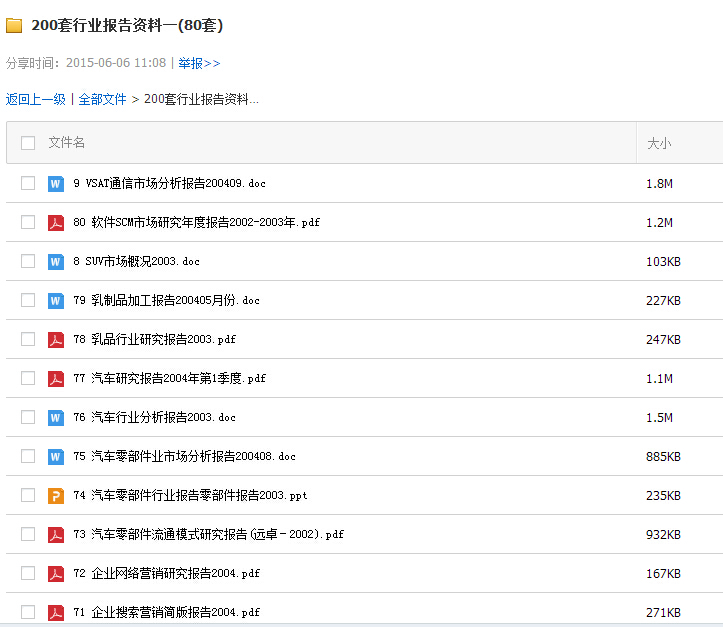Screen dimensions: 723x627
Task: Click PowerPoint icon for 汽车零部件行业报告 ppt file
Action: click(x=56, y=495)
